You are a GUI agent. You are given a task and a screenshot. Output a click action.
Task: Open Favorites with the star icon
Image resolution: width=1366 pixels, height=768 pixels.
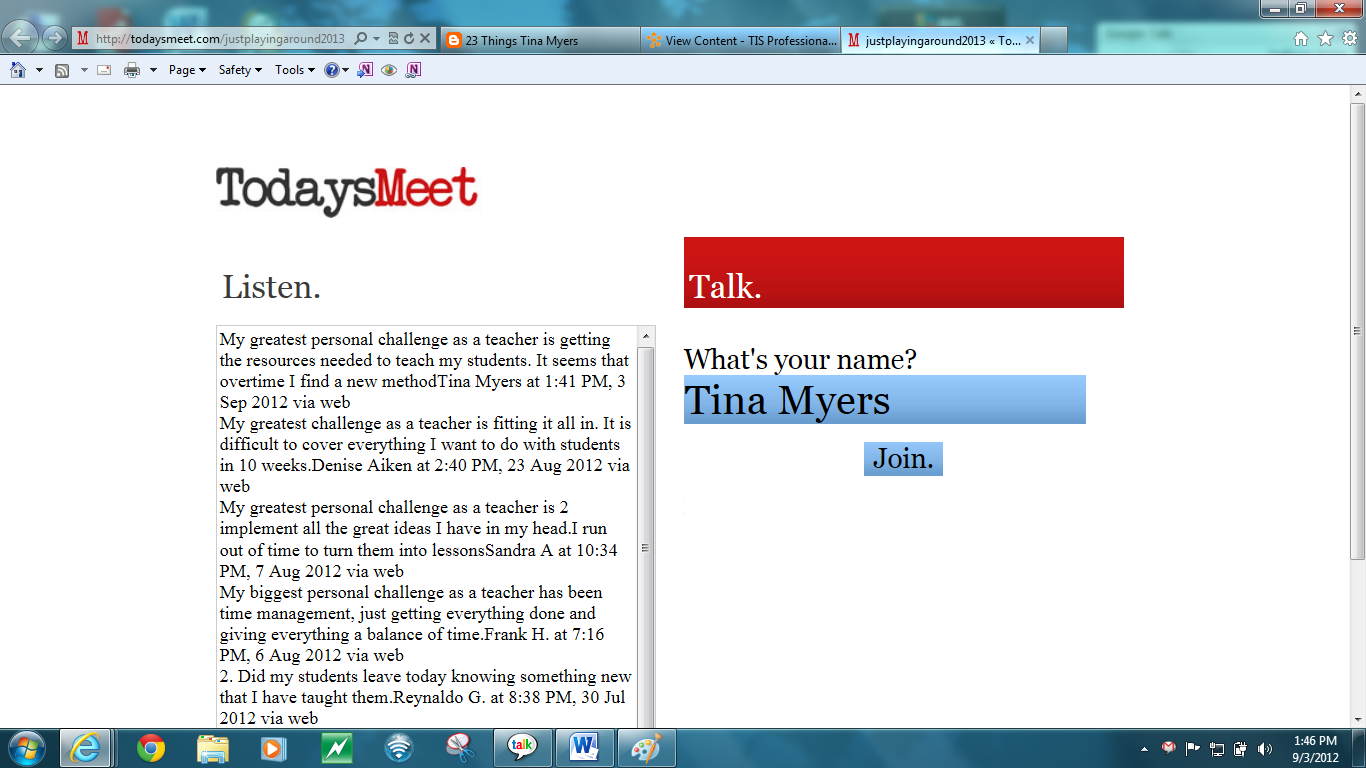(x=1325, y=39)
